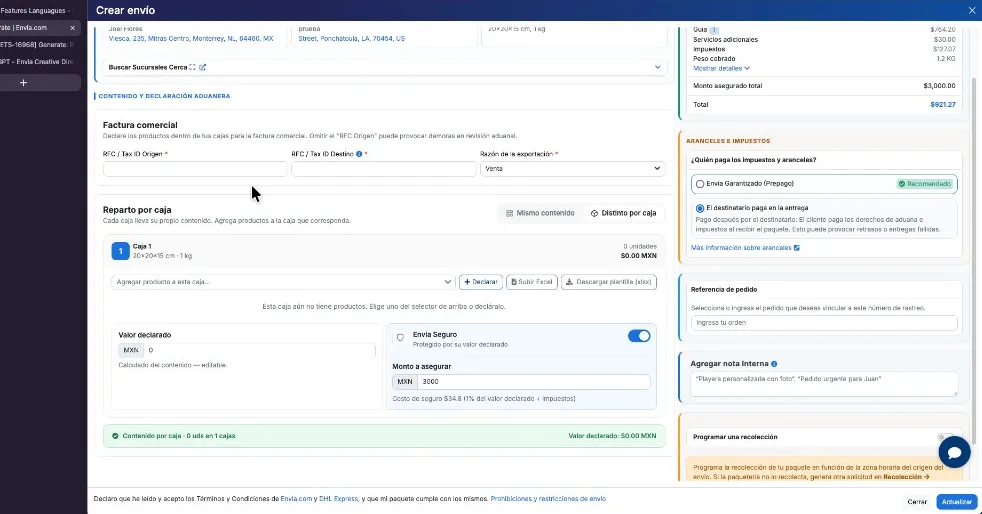Image resolution: width=982 pixels, height=514 pixels.
Task: Click the Ingresa tu orden input field
Action: [x=824, y=322]
